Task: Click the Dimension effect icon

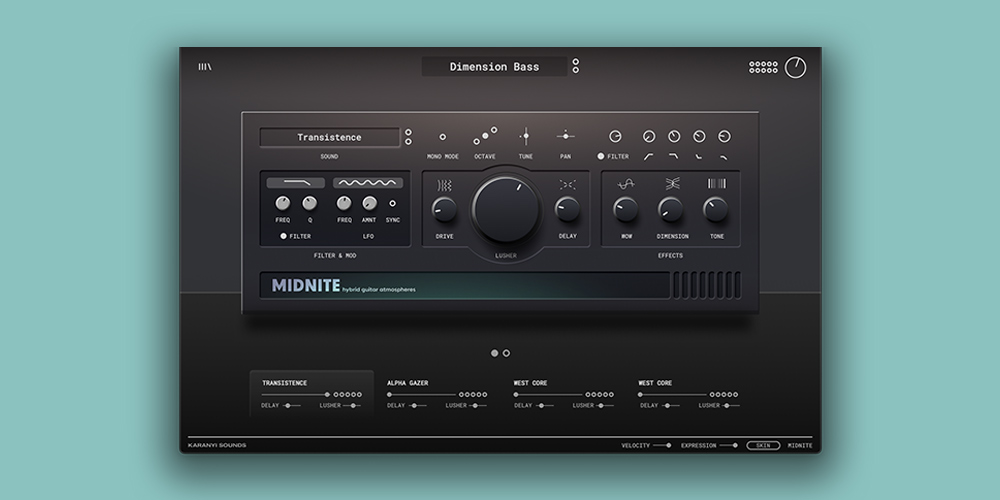Action: (x=672, y=184)
